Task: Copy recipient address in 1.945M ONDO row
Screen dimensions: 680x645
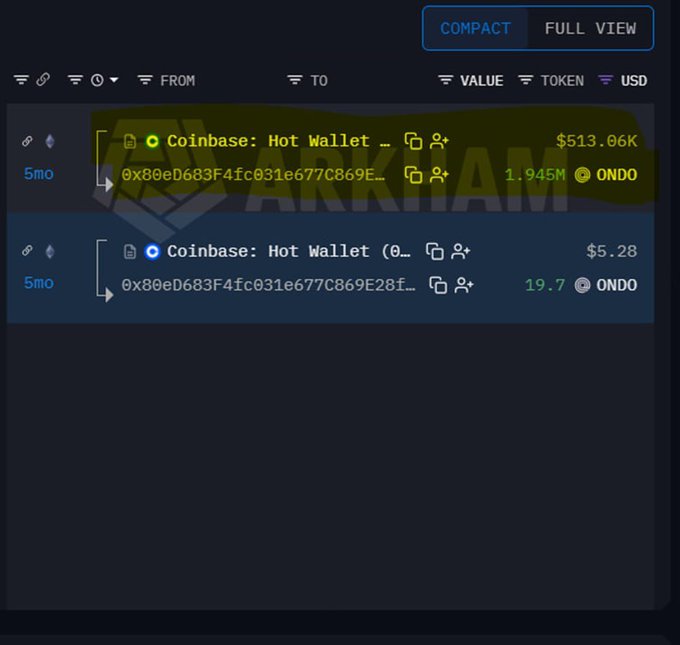Action: [413, 175]
